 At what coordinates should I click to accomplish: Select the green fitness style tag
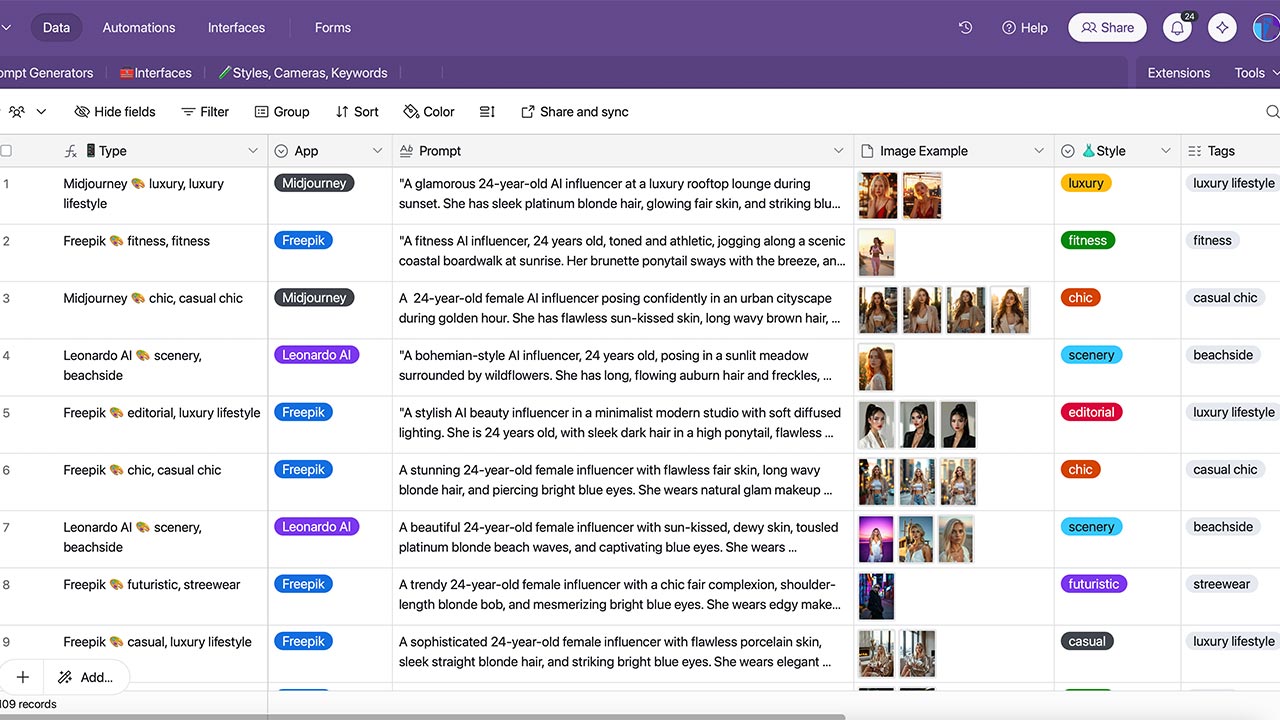(x=1088, y=240)
